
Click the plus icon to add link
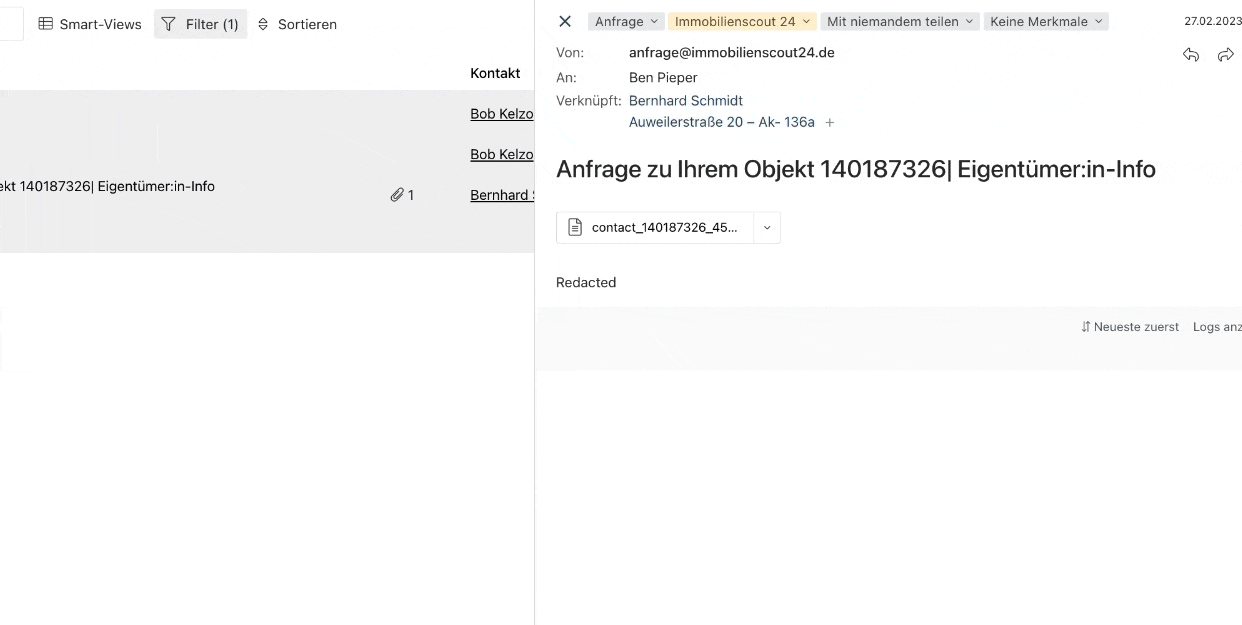[829, 123]
